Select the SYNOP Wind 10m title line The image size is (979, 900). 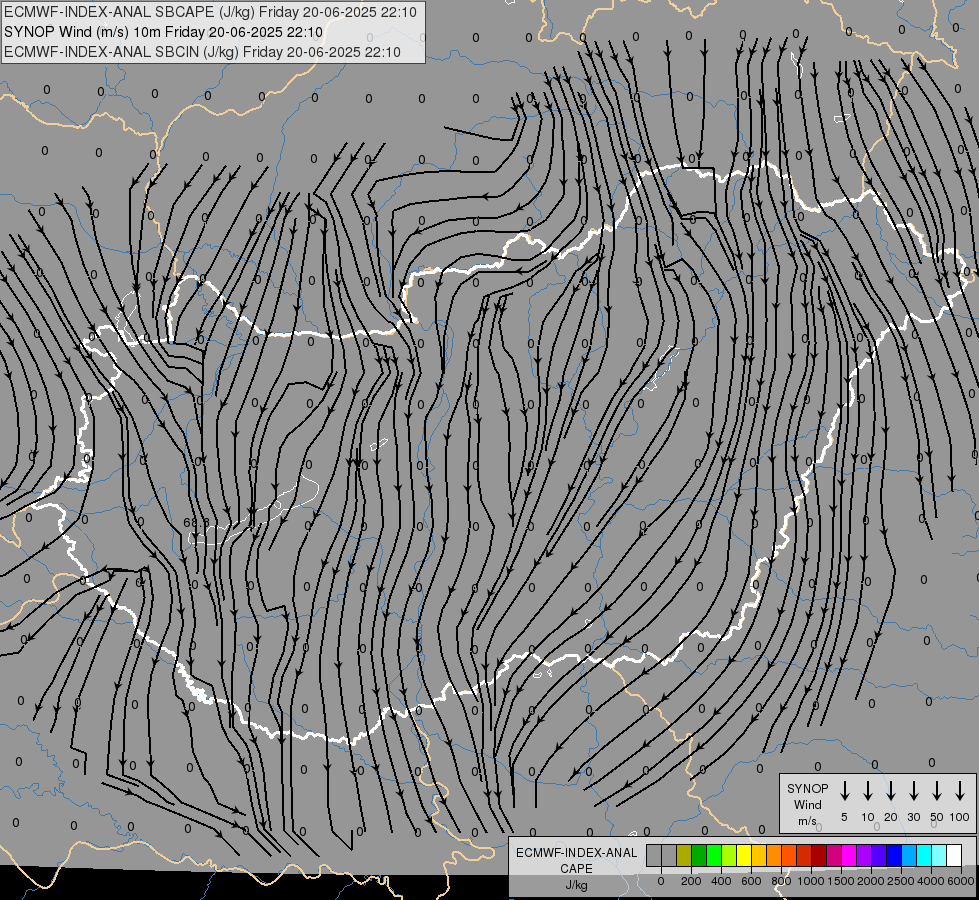click(164, 32)
